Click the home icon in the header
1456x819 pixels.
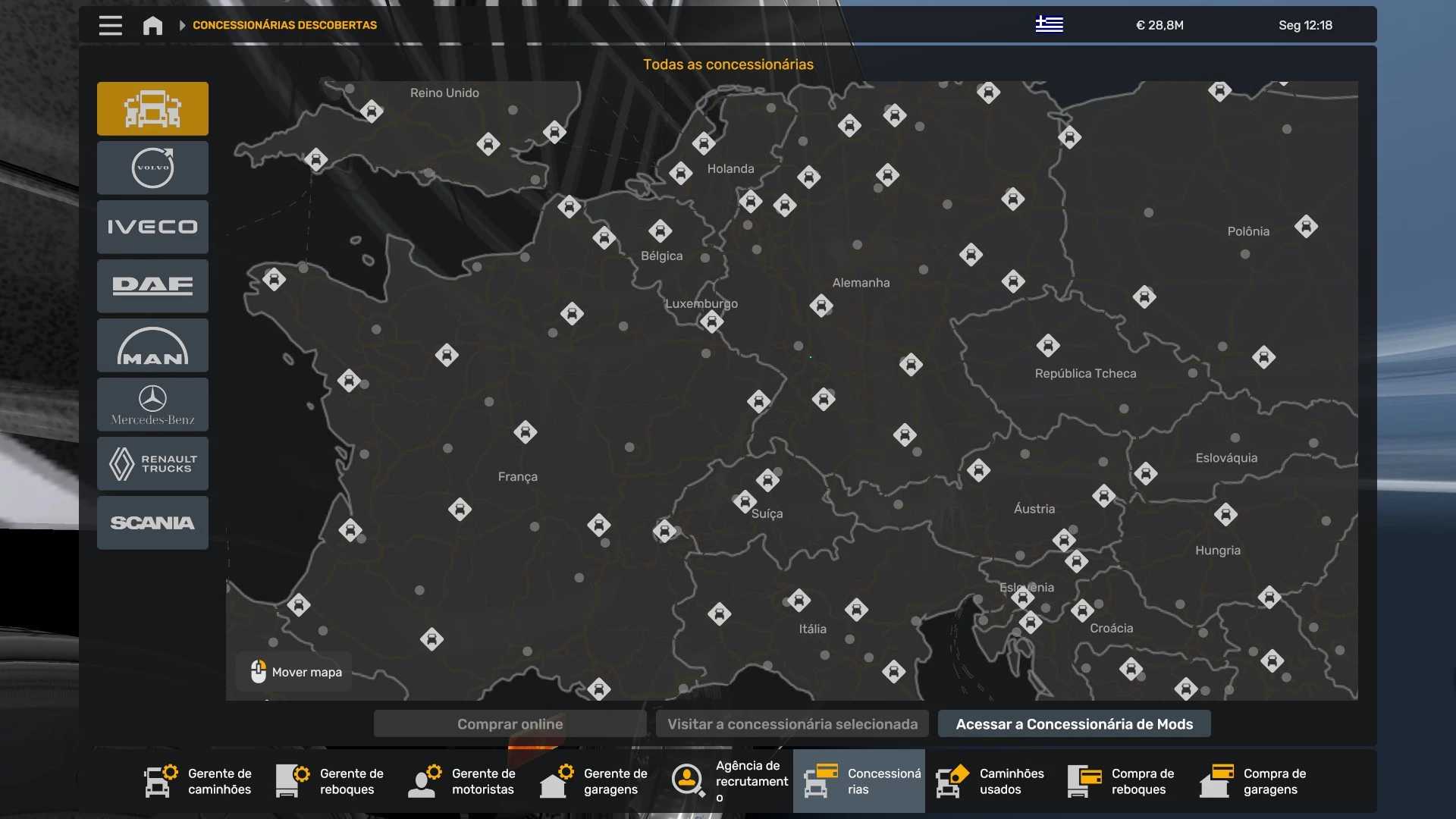(x=152, y=25)
